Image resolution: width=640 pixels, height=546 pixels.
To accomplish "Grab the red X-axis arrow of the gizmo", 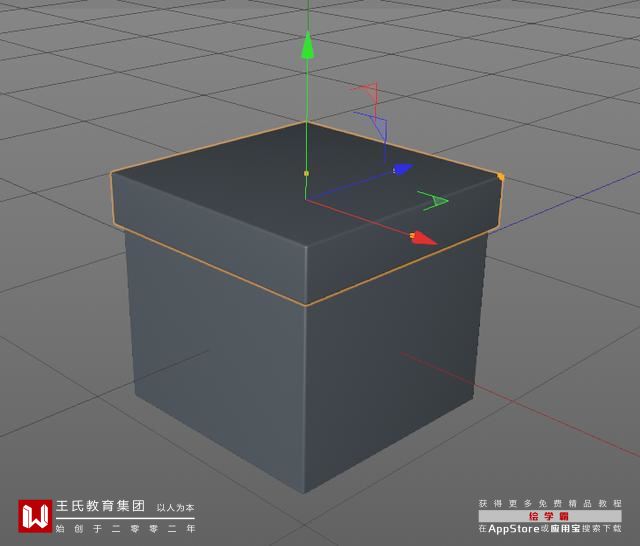I will click(424, 239).
